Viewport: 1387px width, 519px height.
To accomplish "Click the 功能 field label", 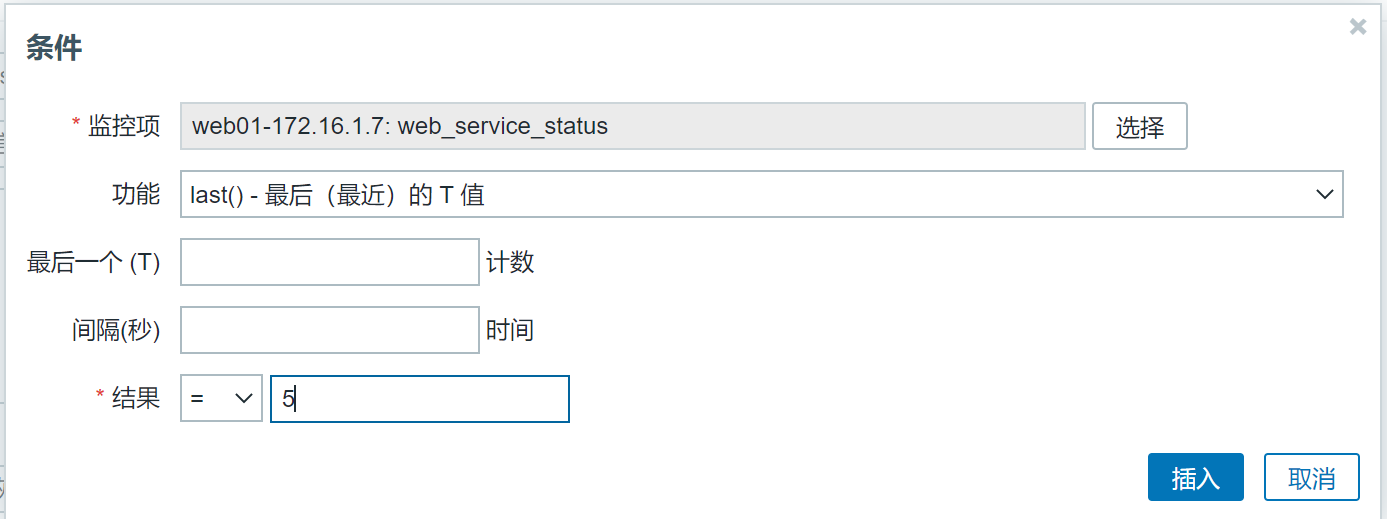I will tap(136, 194).
